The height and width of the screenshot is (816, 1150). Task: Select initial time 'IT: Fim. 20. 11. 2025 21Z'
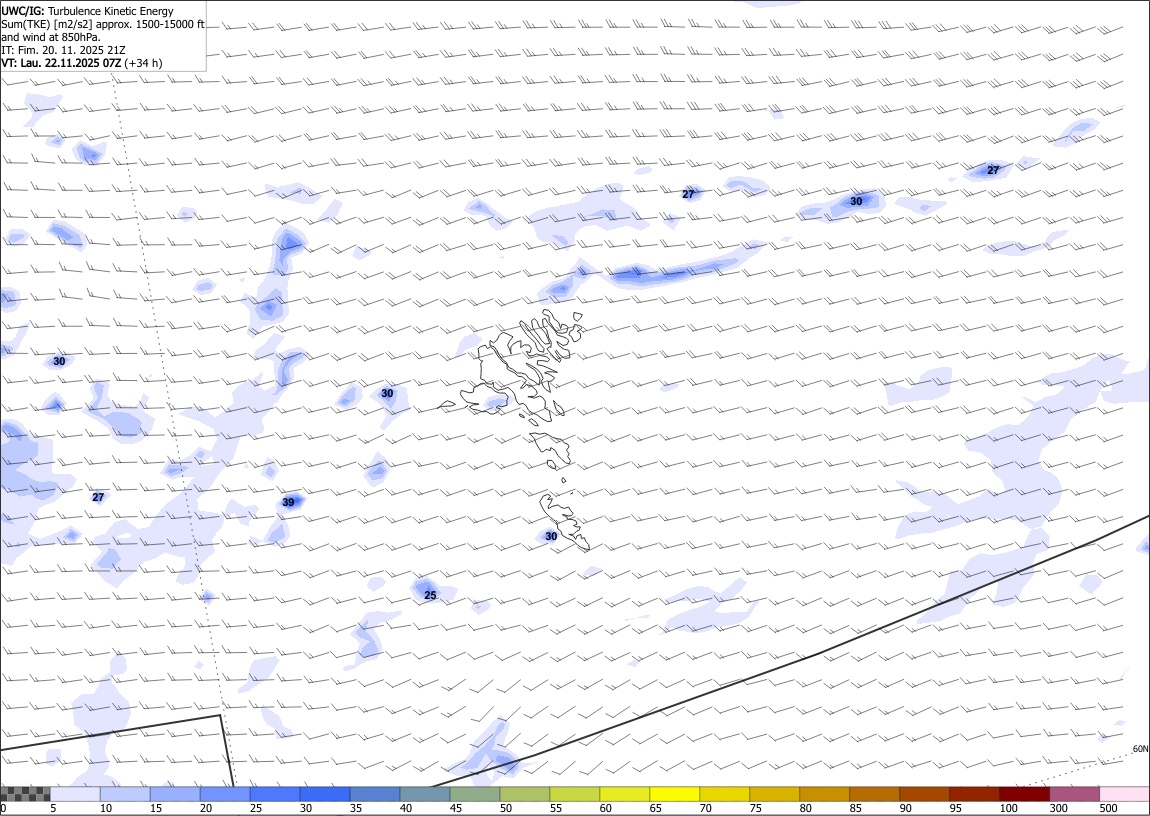tap(64, 50)
